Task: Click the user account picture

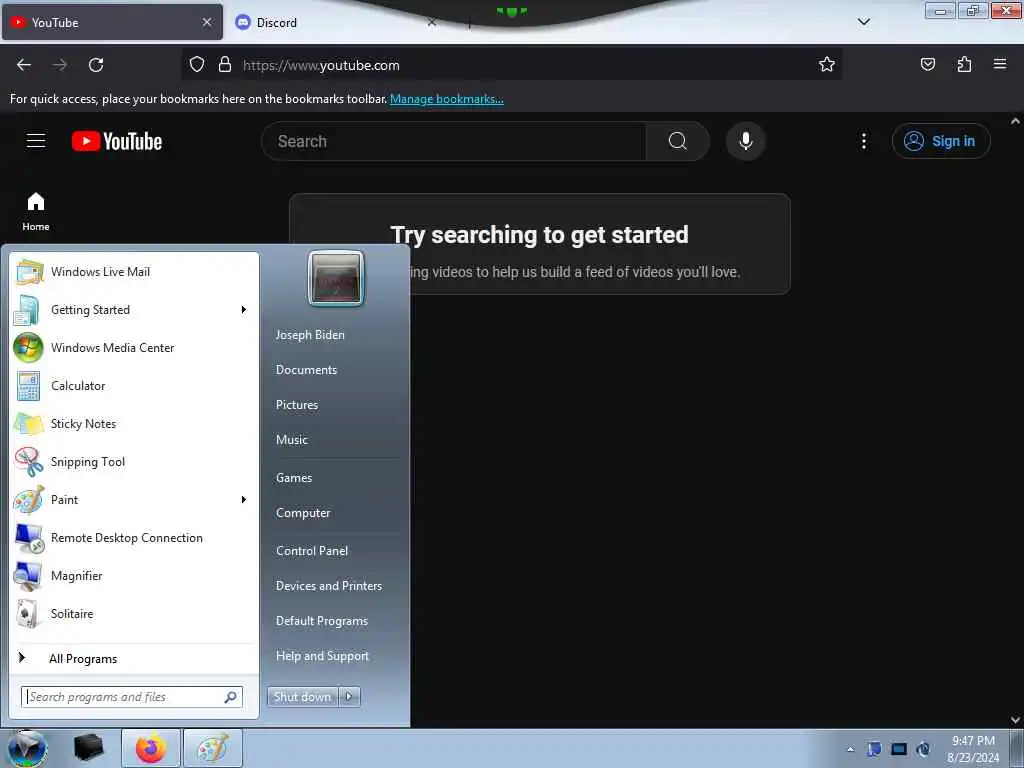Action: coord(336,278)
